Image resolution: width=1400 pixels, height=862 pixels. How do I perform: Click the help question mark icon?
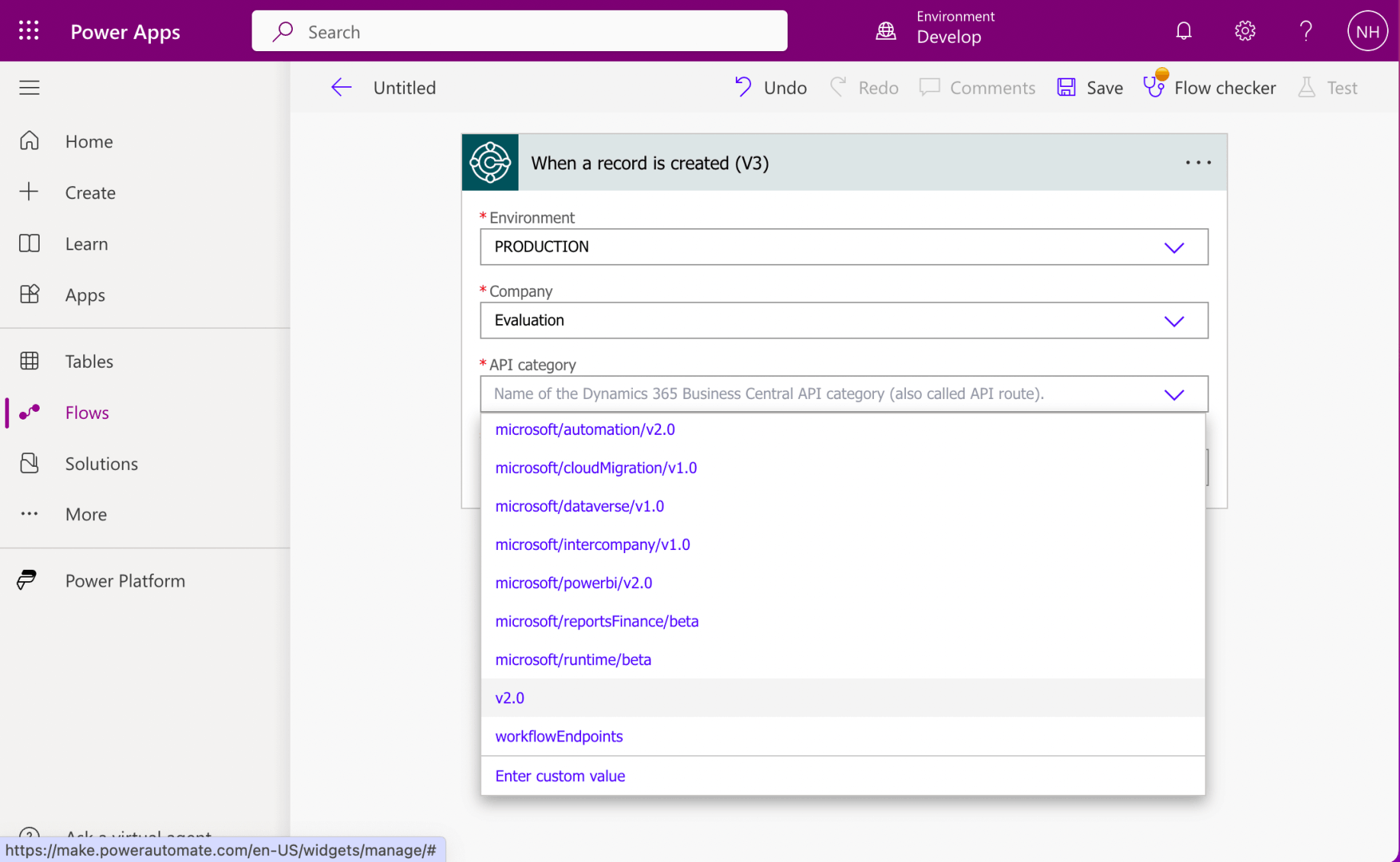click(x=1305, y=31)
